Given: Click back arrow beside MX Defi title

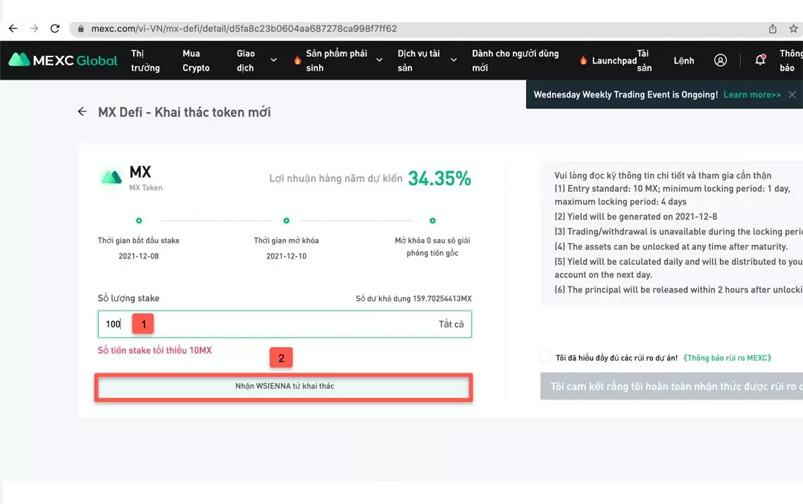Looking at the screenshot, I should (82, 112).
